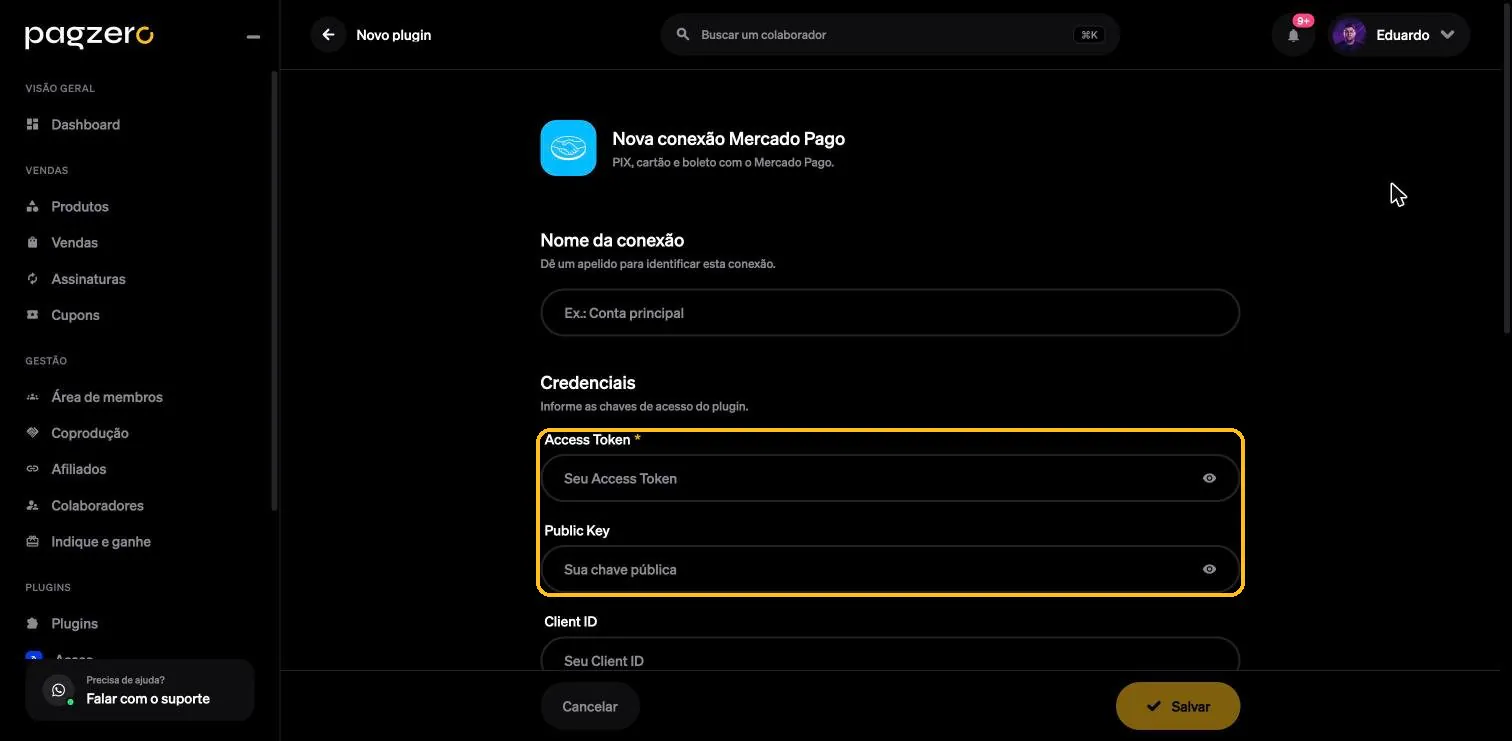1512x741 pixels.
Task: Click the Credenciais section heading
Action: click(588, 383)
